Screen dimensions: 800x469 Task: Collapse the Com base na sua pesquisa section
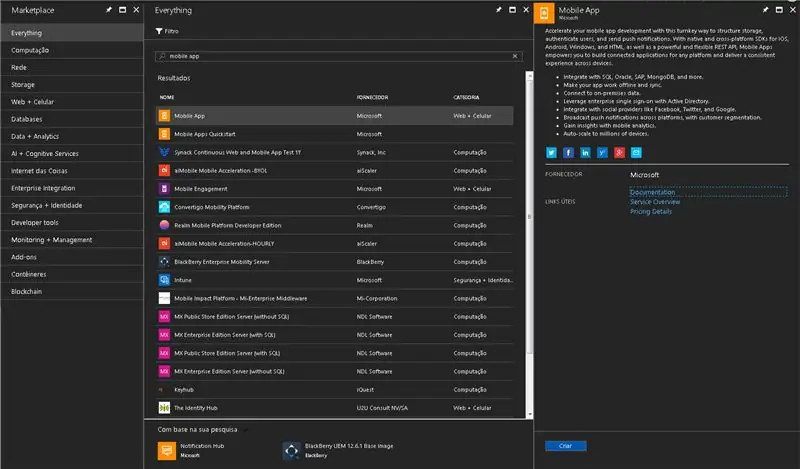[245, 430]
